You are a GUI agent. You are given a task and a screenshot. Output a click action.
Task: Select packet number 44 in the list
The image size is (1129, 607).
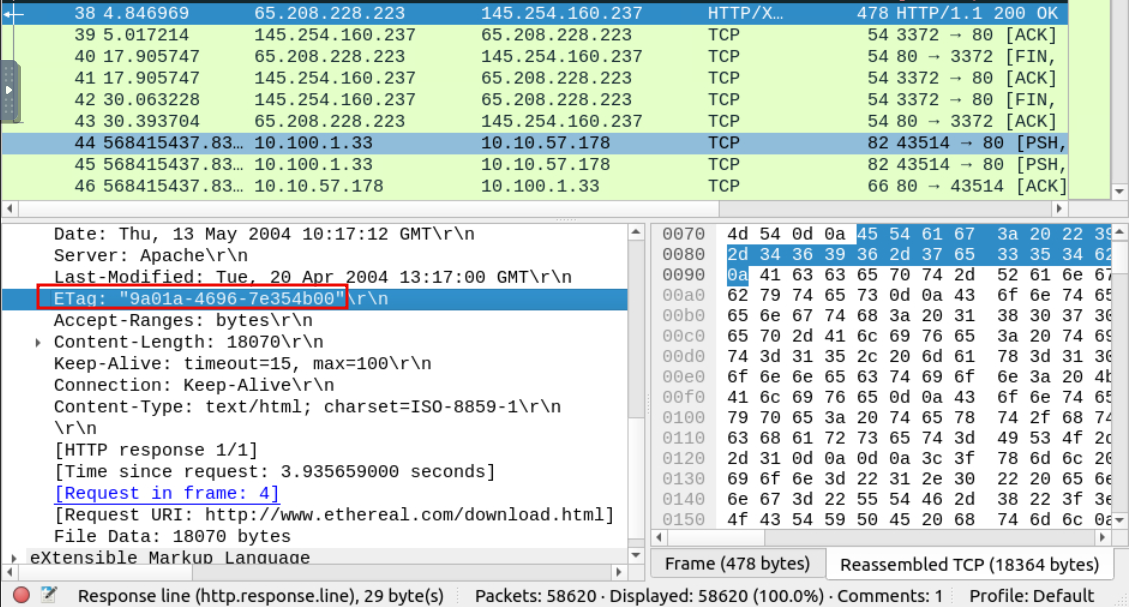[x=500, y=142]
